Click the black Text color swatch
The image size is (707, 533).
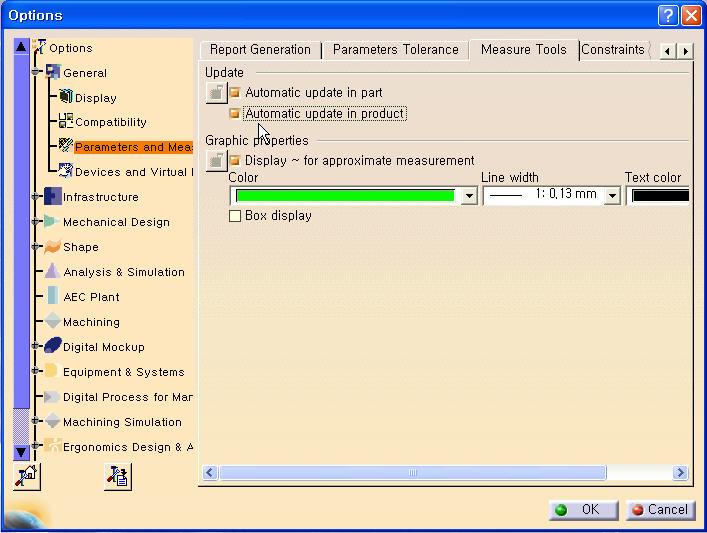pos(660,196)
